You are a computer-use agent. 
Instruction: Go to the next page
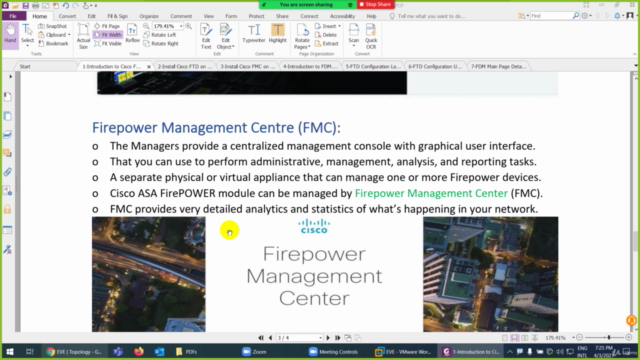click(328, 338)
